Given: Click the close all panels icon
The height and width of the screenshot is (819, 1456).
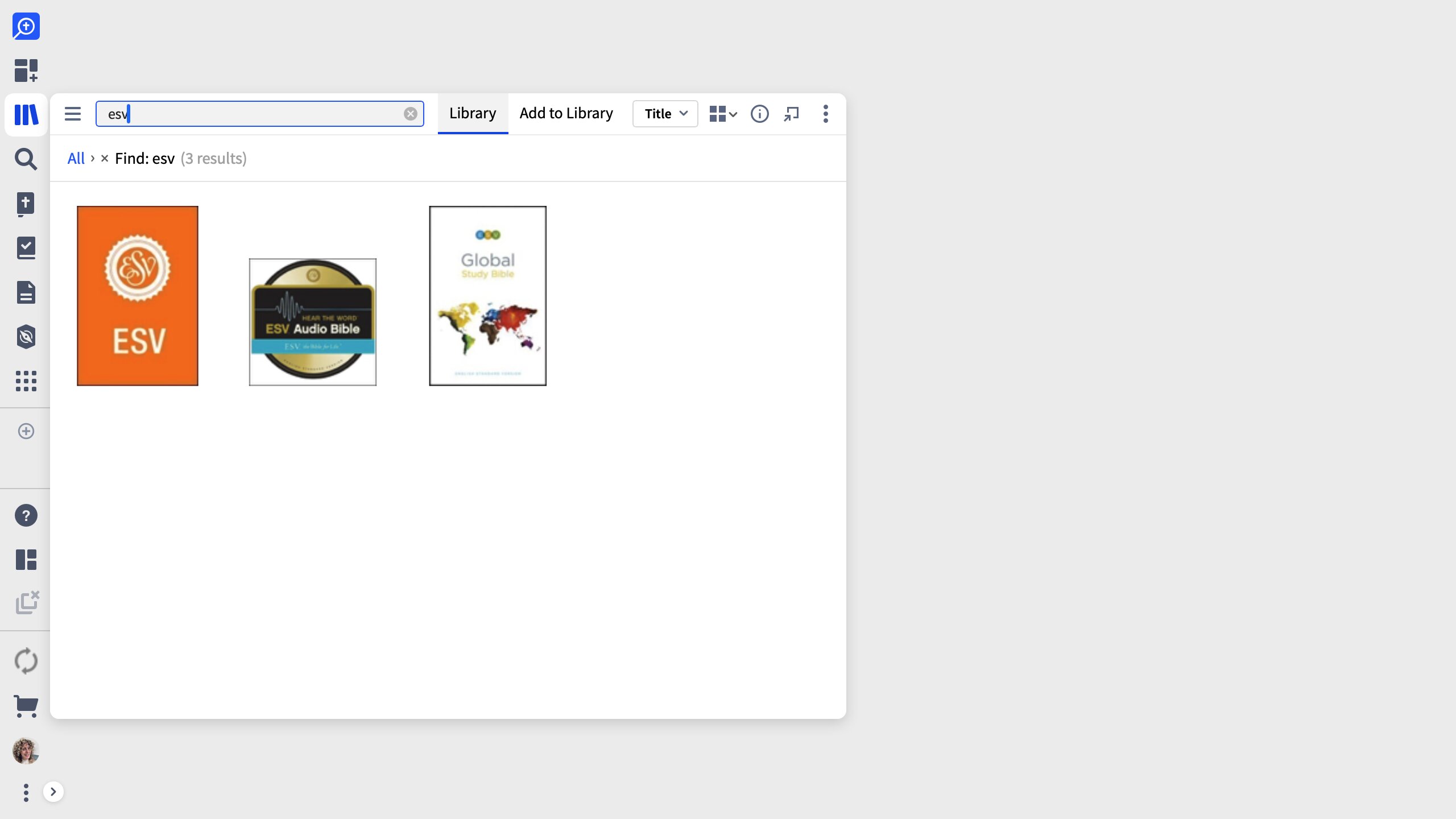Looking at the screenshot, I should [27, 603].
